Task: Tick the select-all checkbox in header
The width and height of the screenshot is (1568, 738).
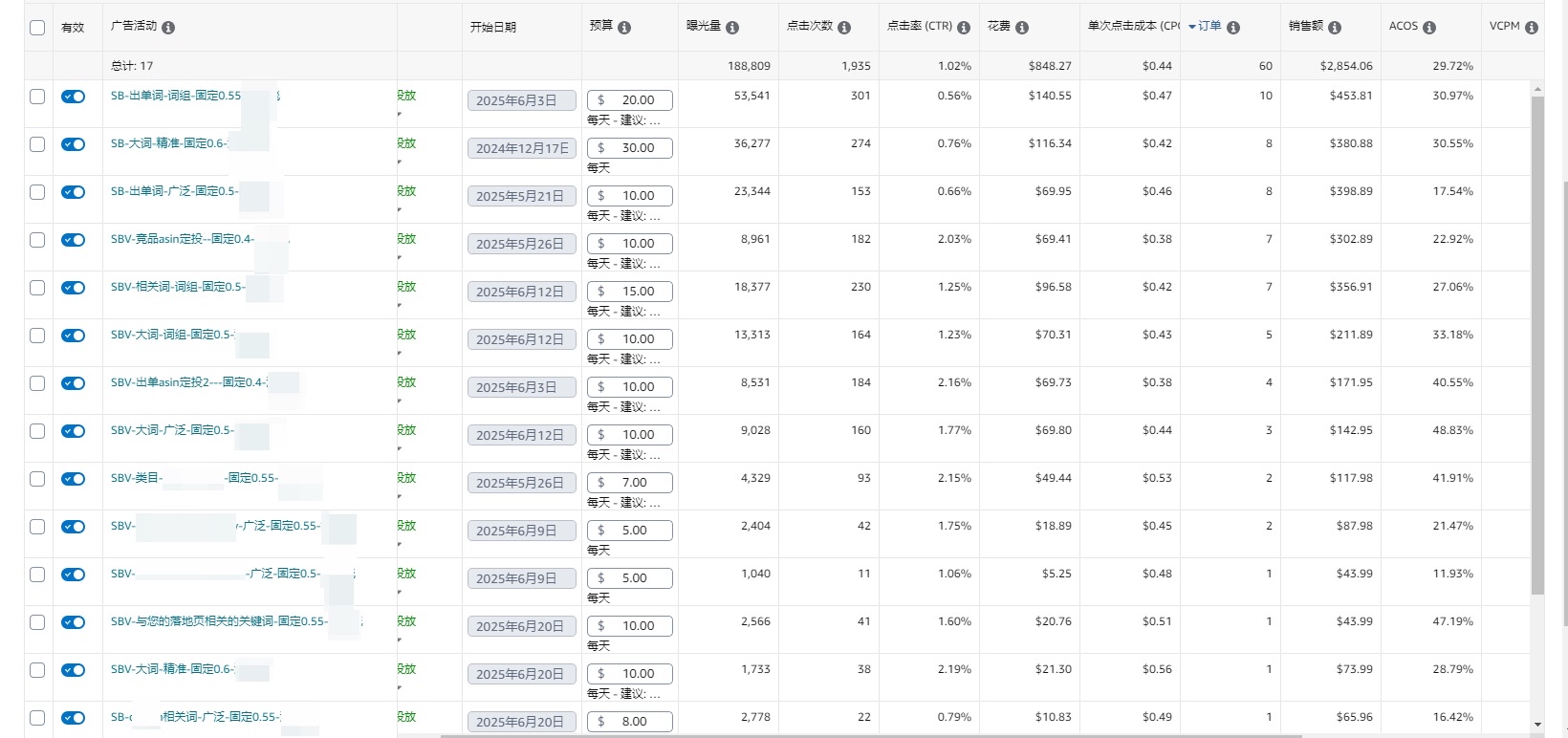Action: pyautogui.click(x=37, y=28)
